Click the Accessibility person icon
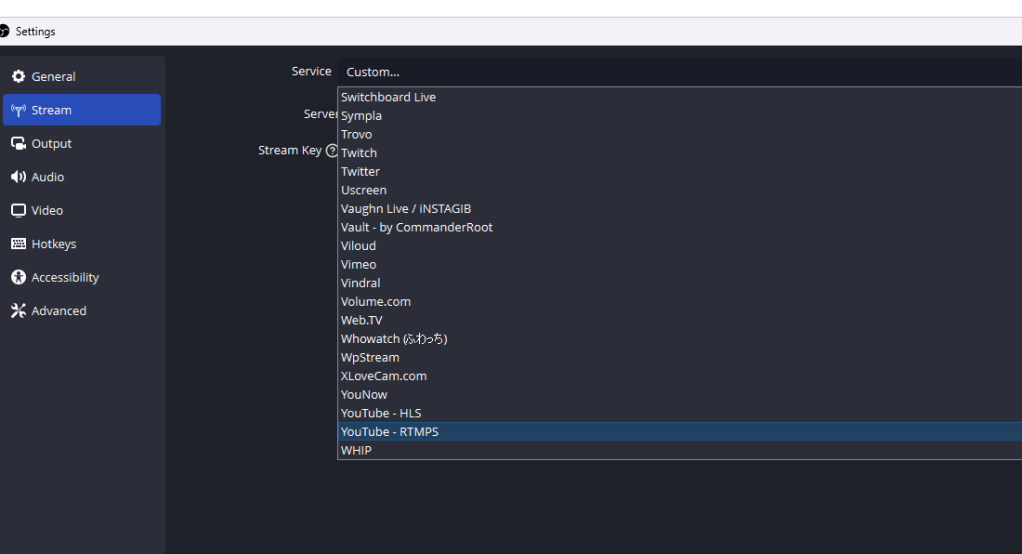Image resolution: width=1022 pixels, height=554 pixels. coord(18,277)
